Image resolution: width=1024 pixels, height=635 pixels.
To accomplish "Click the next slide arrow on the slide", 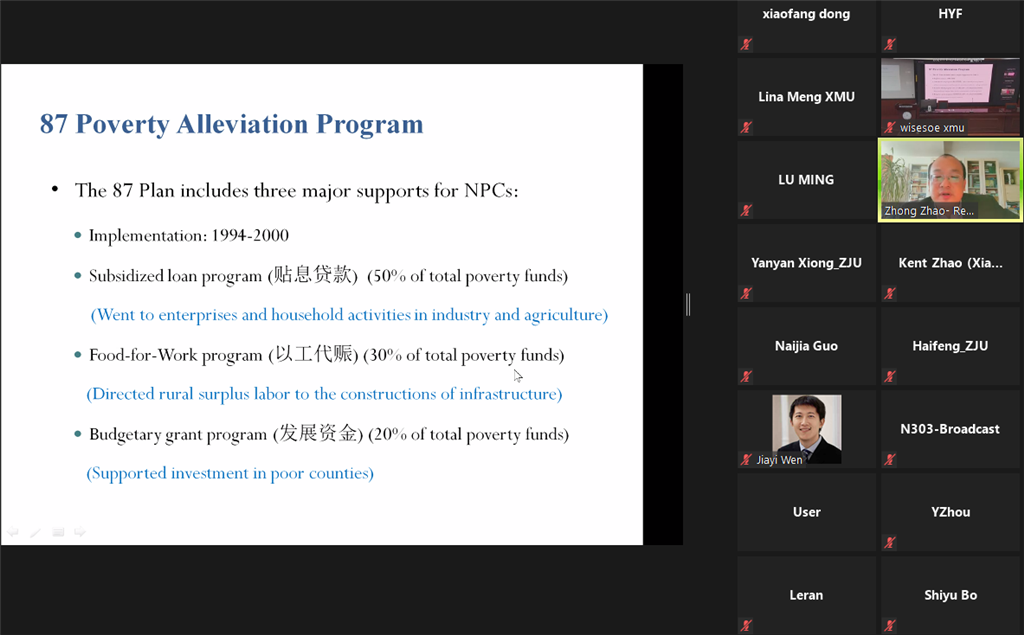I will point(80,533).
